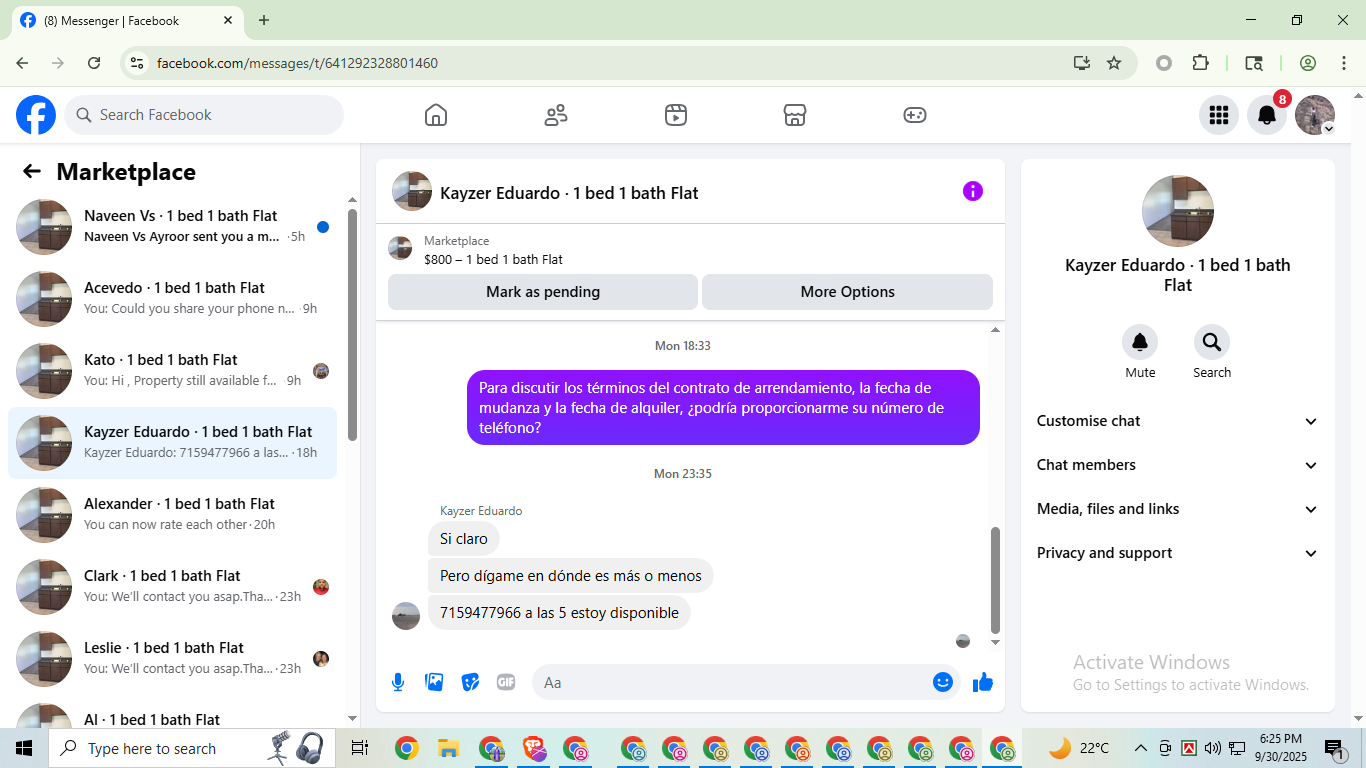Click the Search Facebook field
The height and width of the screenshot is (768, 1366).
204,115
